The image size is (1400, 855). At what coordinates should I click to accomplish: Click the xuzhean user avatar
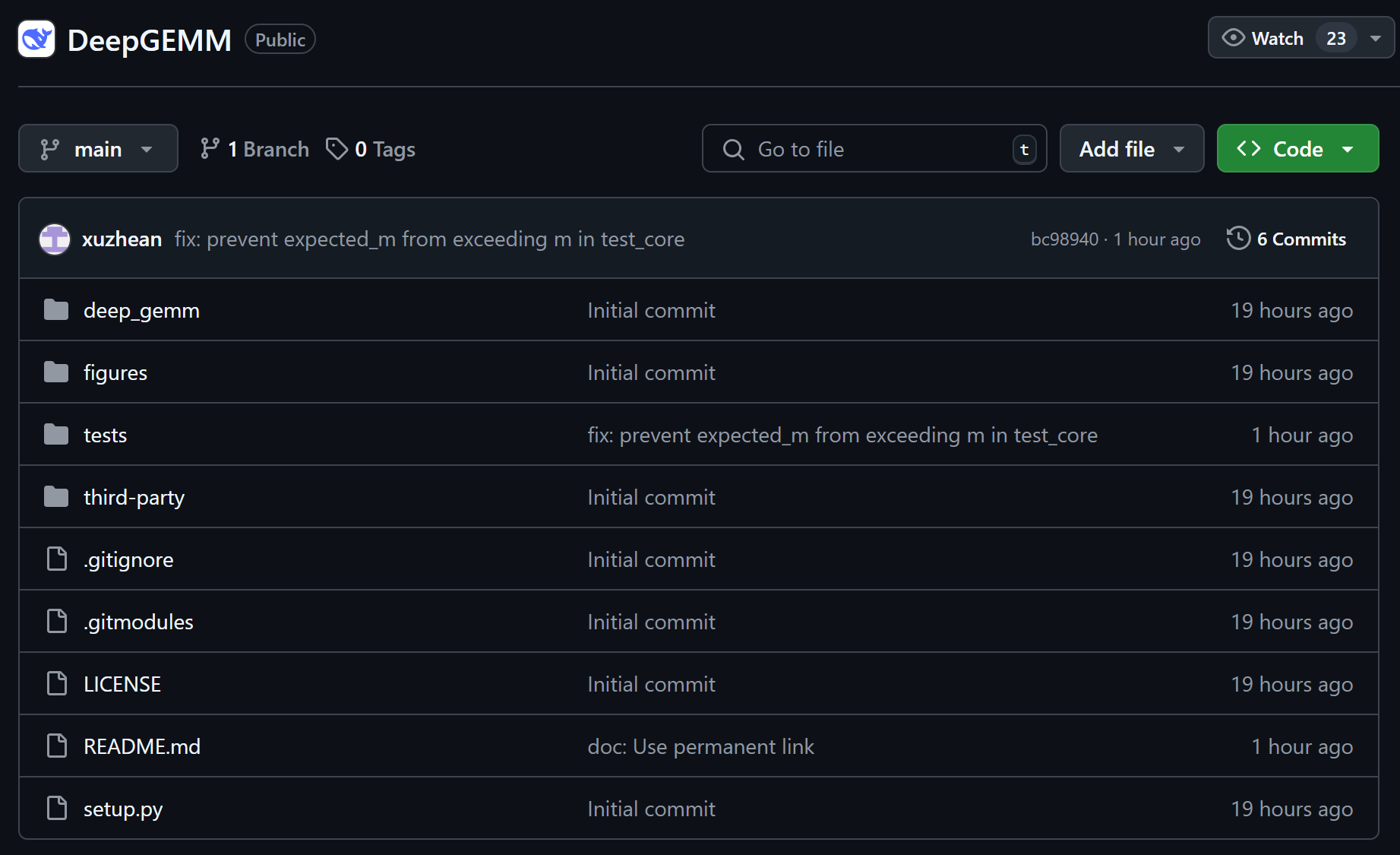click(55, 239)
